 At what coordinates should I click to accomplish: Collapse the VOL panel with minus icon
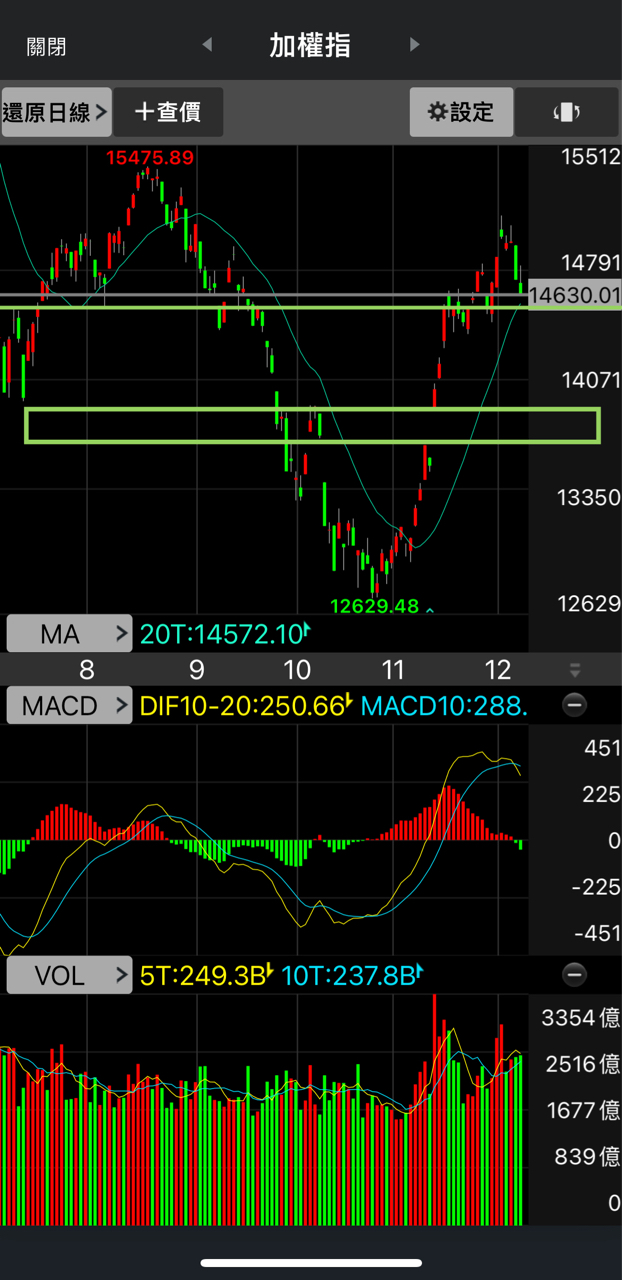click(x=575, y=974)
